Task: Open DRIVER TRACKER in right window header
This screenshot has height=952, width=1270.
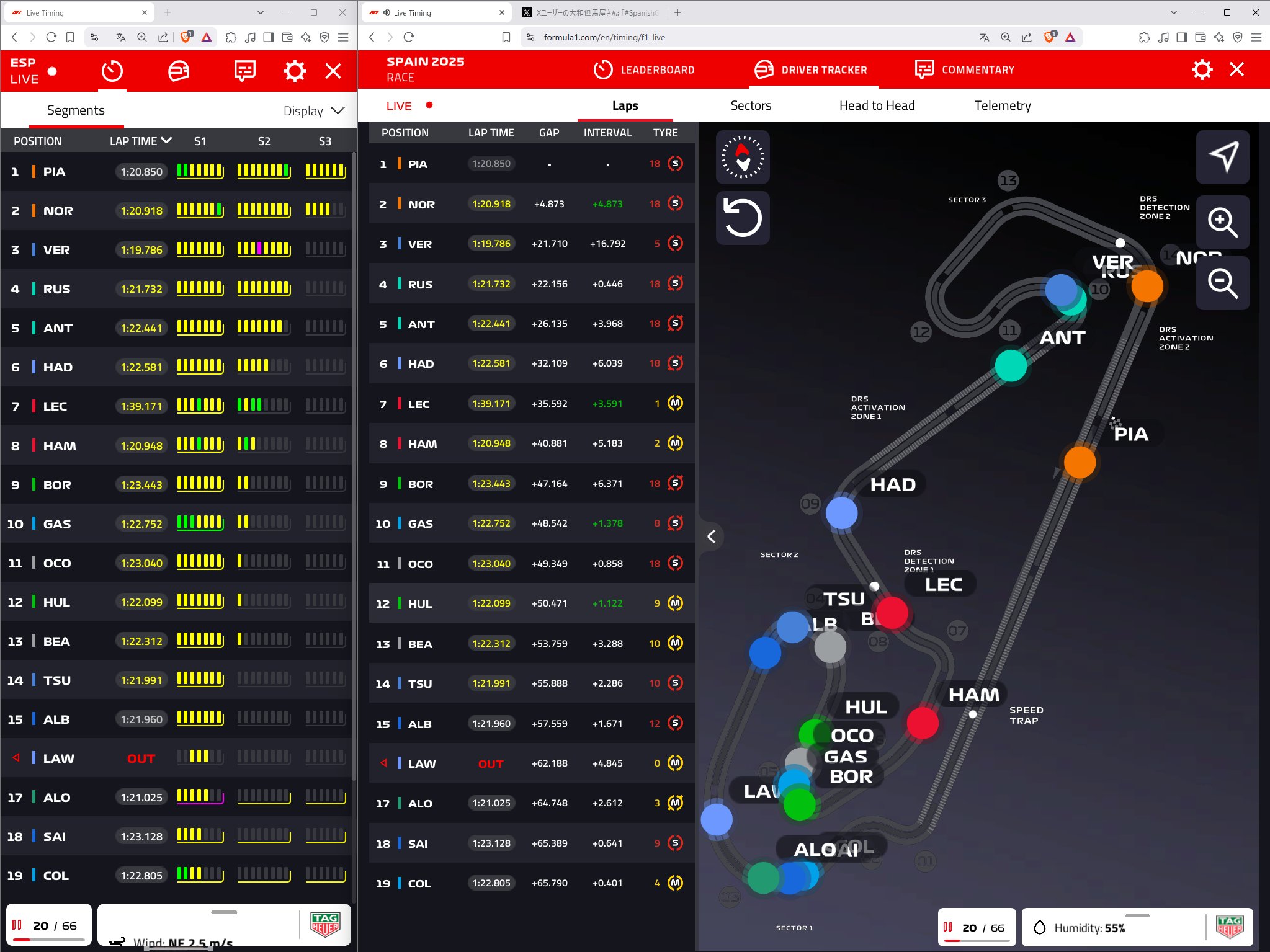Action: point(810,70)
